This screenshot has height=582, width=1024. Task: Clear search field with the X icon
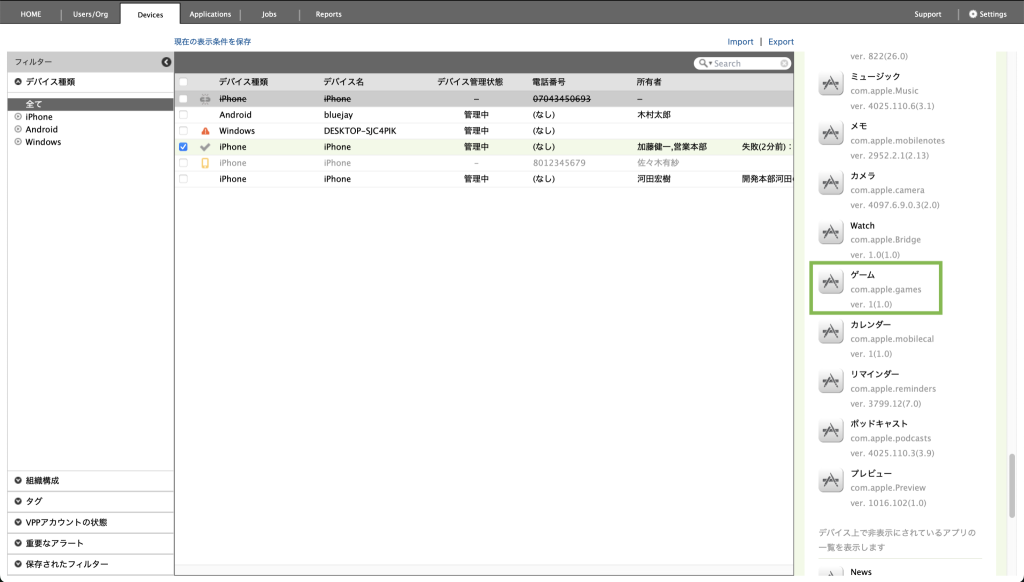tap(782, 64)
